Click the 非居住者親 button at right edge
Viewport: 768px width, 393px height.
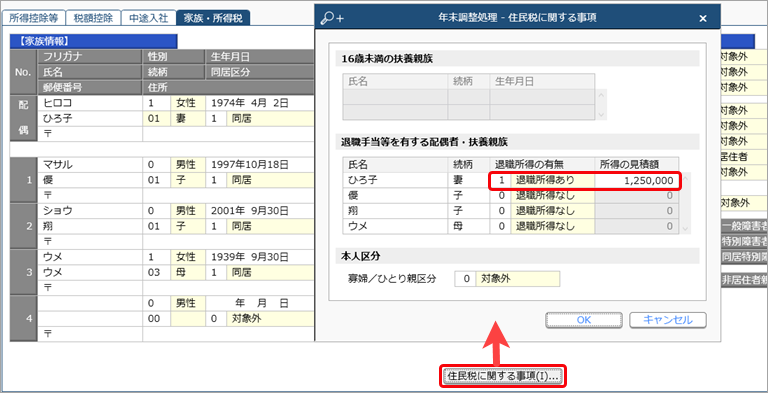point(744,280)
